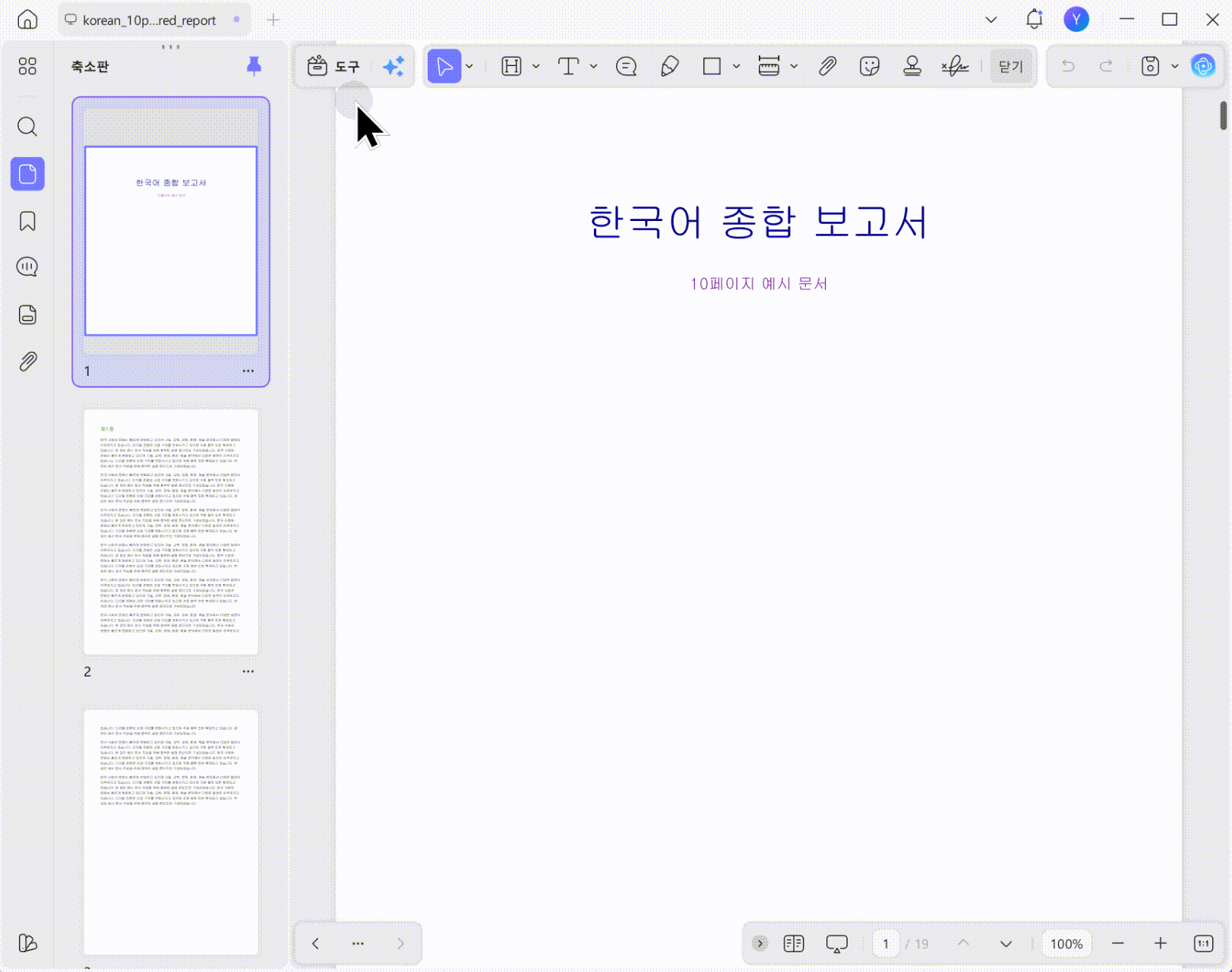
Task: Go to next page down arrow
Action: click(x=1006, y=944)
